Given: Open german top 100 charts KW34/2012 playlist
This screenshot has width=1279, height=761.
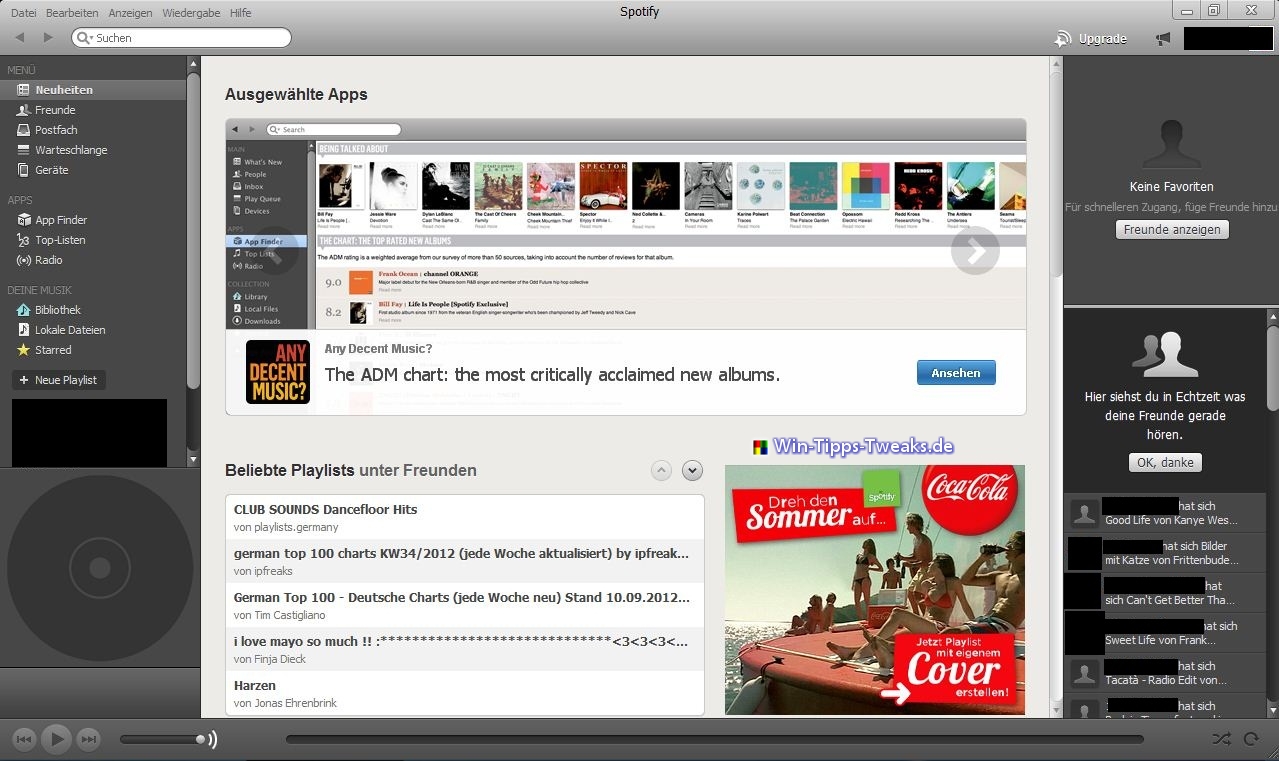Looking at the screenshot, I should tap(465, 561).
